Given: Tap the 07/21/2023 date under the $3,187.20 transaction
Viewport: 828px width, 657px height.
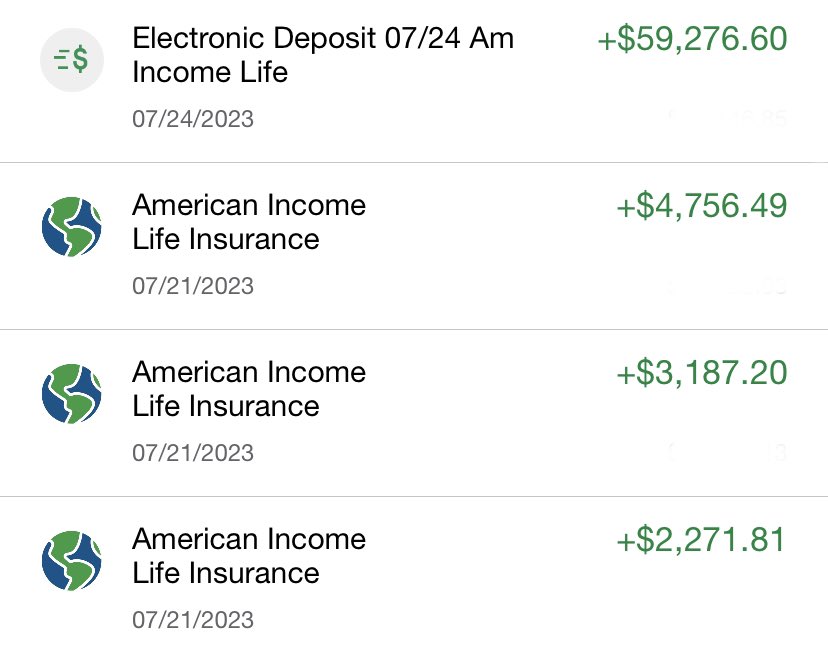Looking at the screenshot, I should pyautogui.click(x=193, y=453).
